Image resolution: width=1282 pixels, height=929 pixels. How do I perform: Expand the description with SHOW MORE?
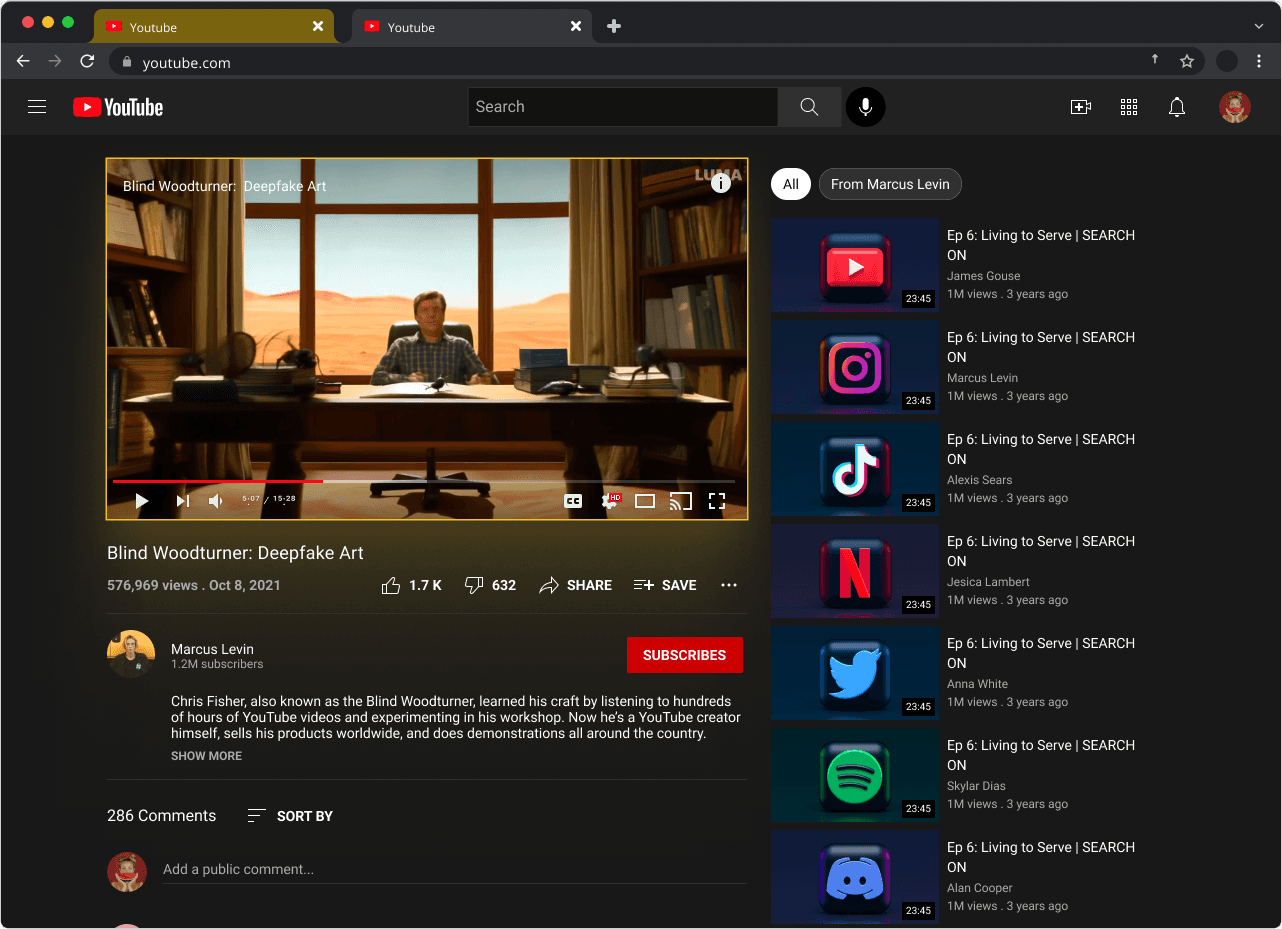click(206, 756)
